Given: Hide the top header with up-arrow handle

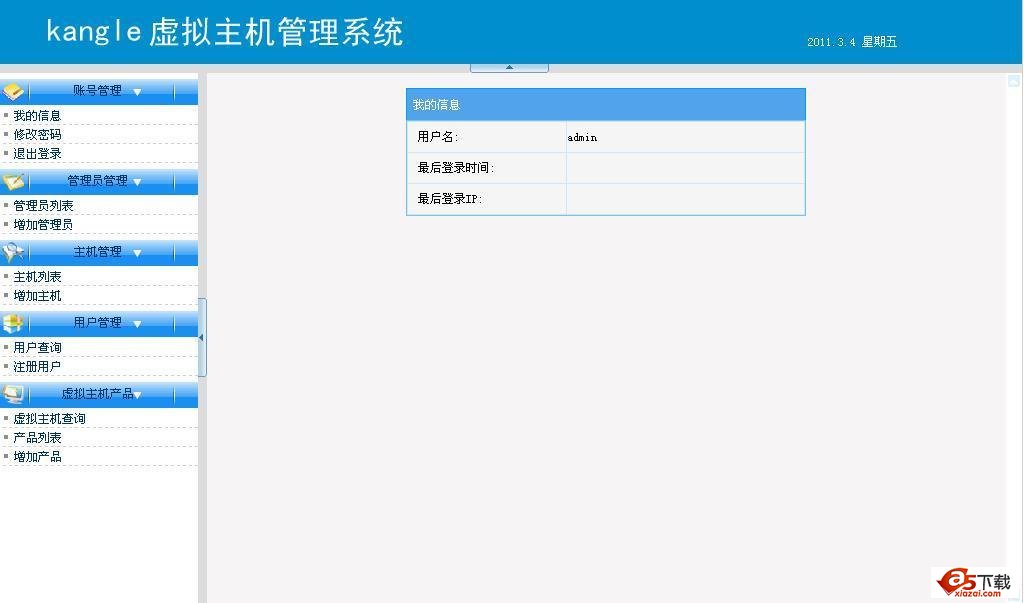Looking at the screenshot, I should tap(509, 67).
